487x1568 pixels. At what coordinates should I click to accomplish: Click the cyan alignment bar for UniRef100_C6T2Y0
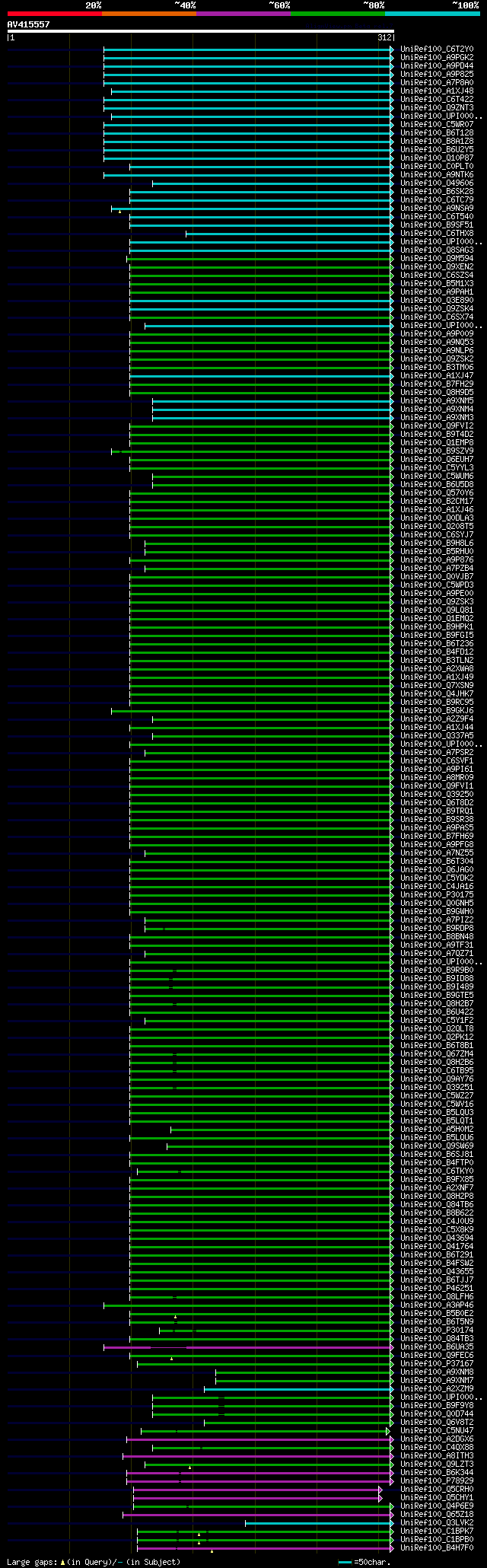tap(249, 49)
